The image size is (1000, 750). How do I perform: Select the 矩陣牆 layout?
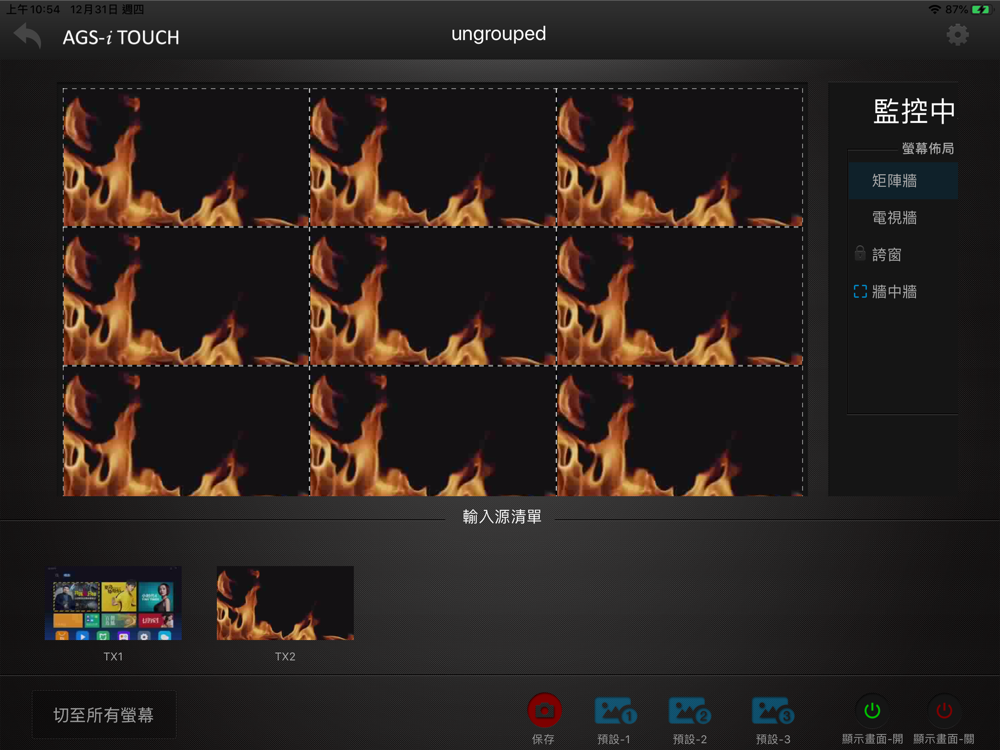902,180
